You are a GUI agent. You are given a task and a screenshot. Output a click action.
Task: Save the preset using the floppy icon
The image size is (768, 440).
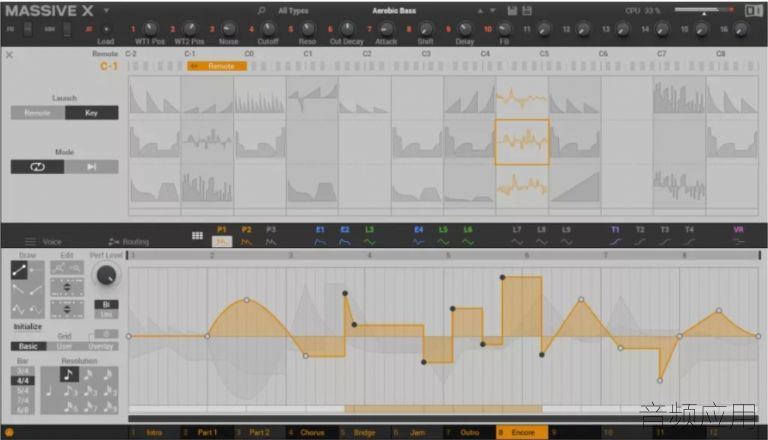(x=512, y=10)
